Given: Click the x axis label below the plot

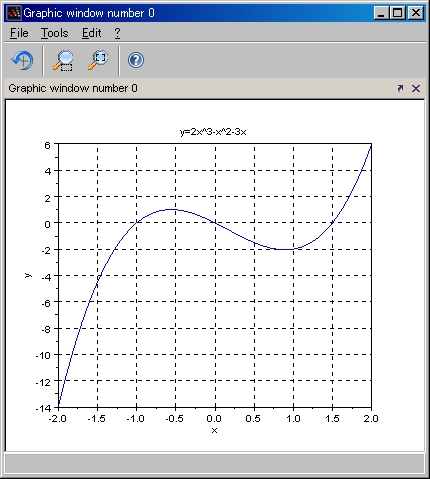Looking at the screenshot, I should [214, 430].
